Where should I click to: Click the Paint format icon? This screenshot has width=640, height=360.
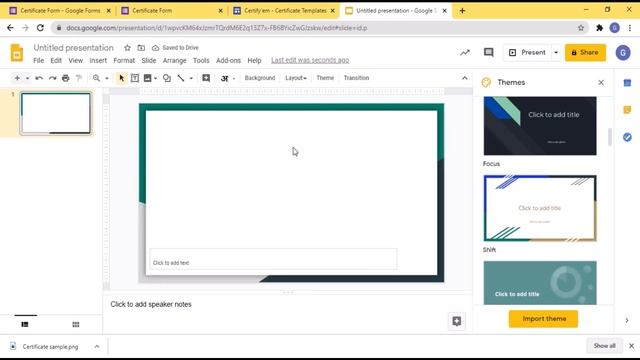point(79,78)
